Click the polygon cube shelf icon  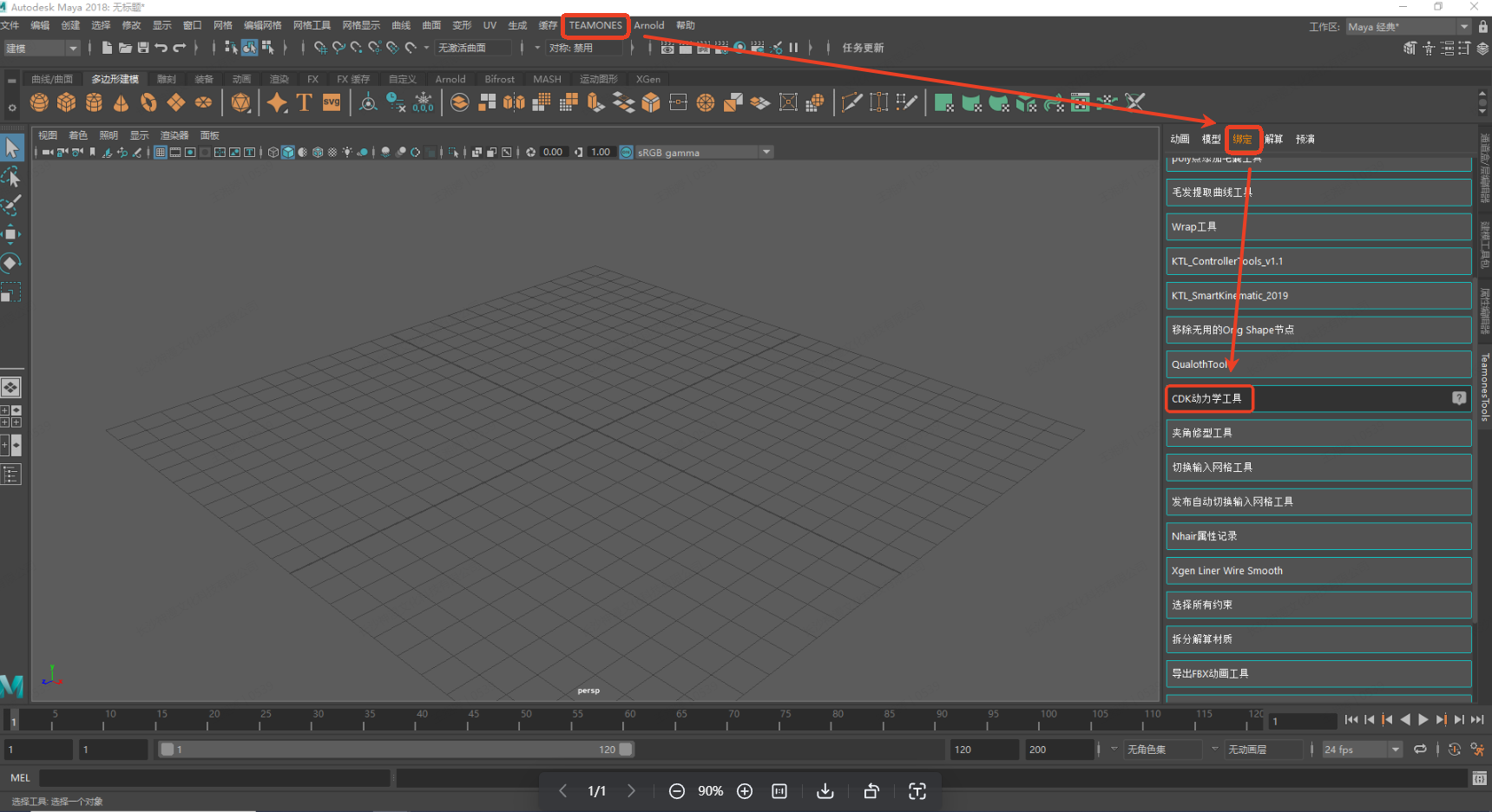pos(66,102)
